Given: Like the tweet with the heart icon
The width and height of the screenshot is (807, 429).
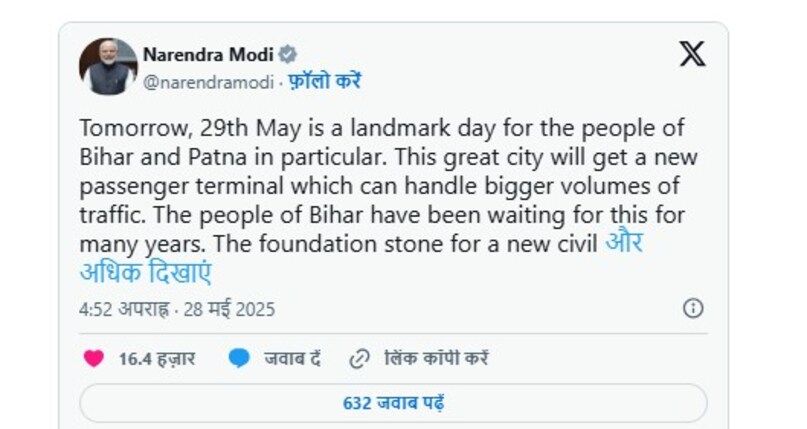Looking at the screenshot, I should pyautogui.click(x=93, y=358).
